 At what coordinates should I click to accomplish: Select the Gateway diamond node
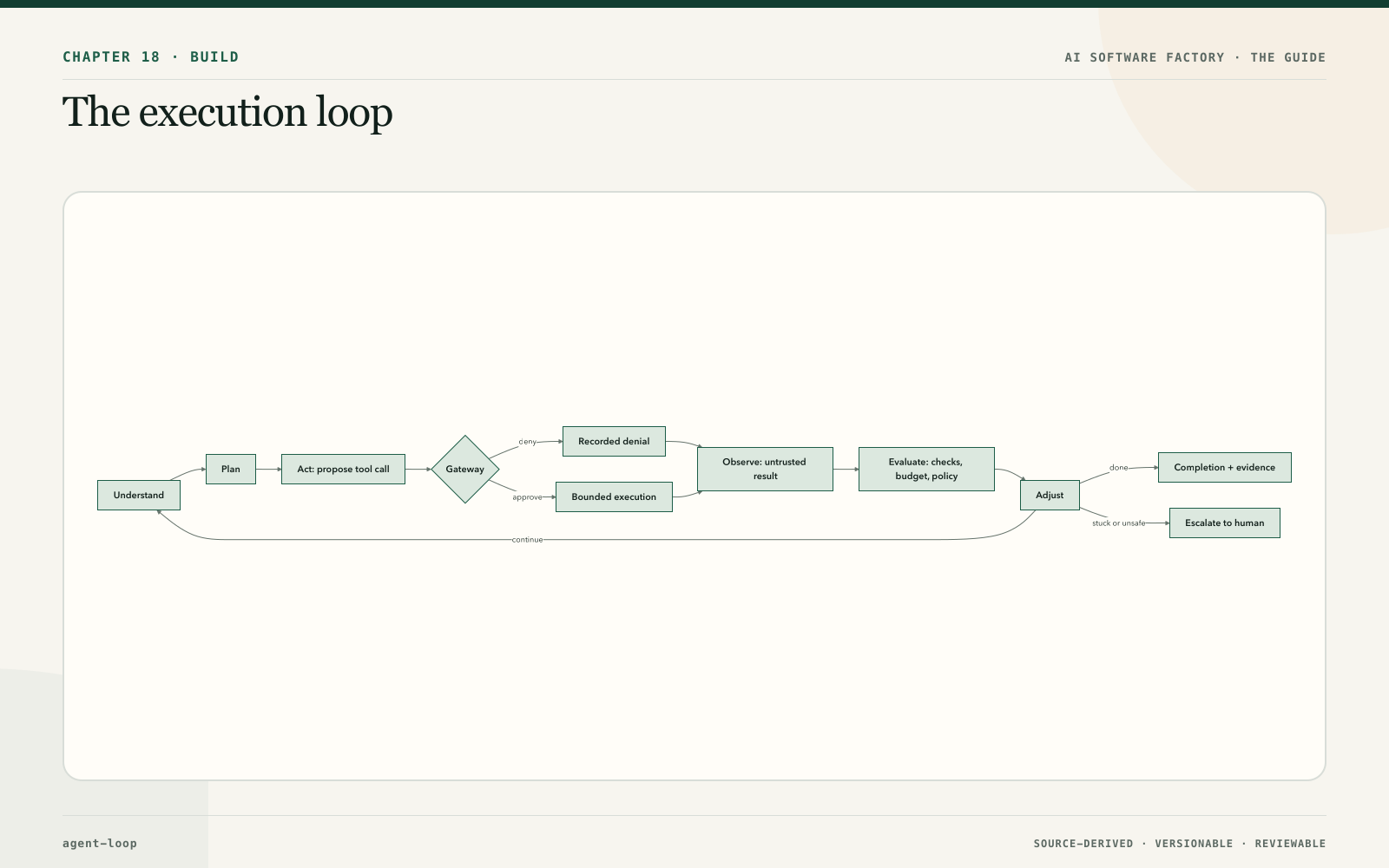coord(465,469)
